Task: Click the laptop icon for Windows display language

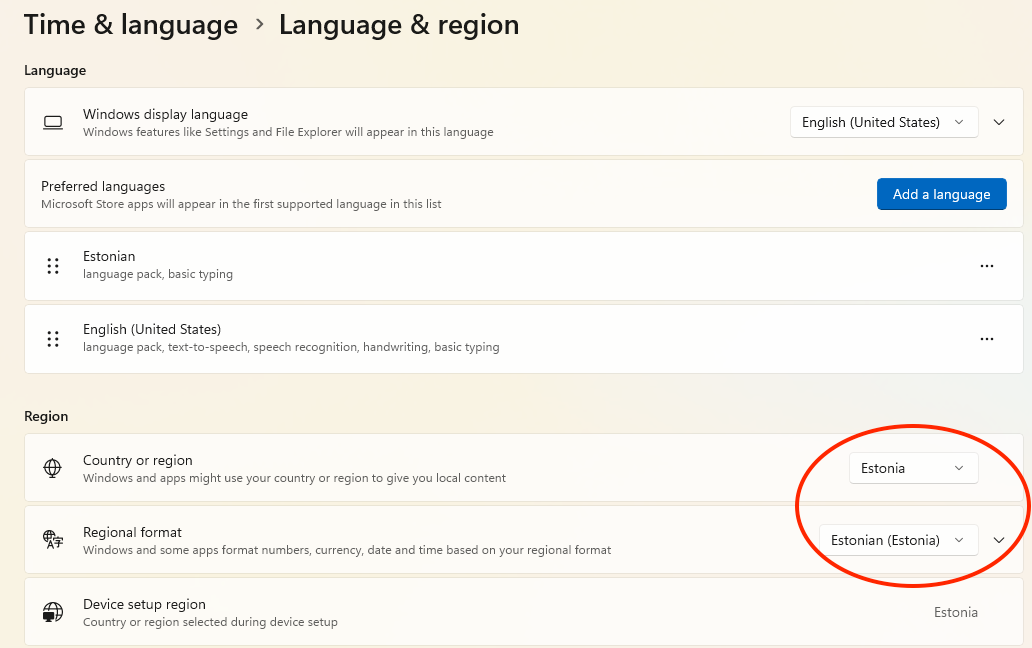Action: (53, 122)
